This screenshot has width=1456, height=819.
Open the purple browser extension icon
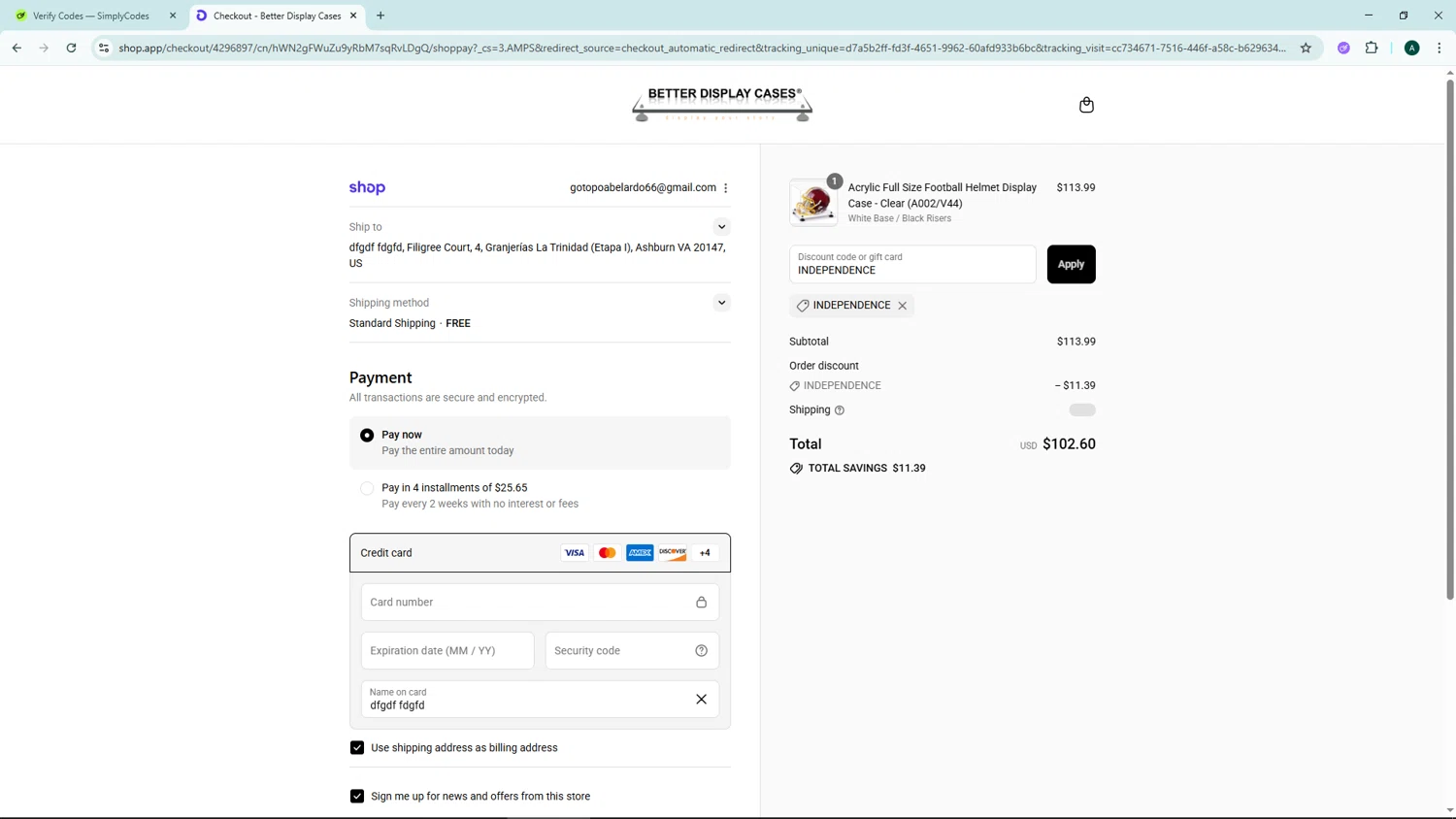coord(1343,48)
